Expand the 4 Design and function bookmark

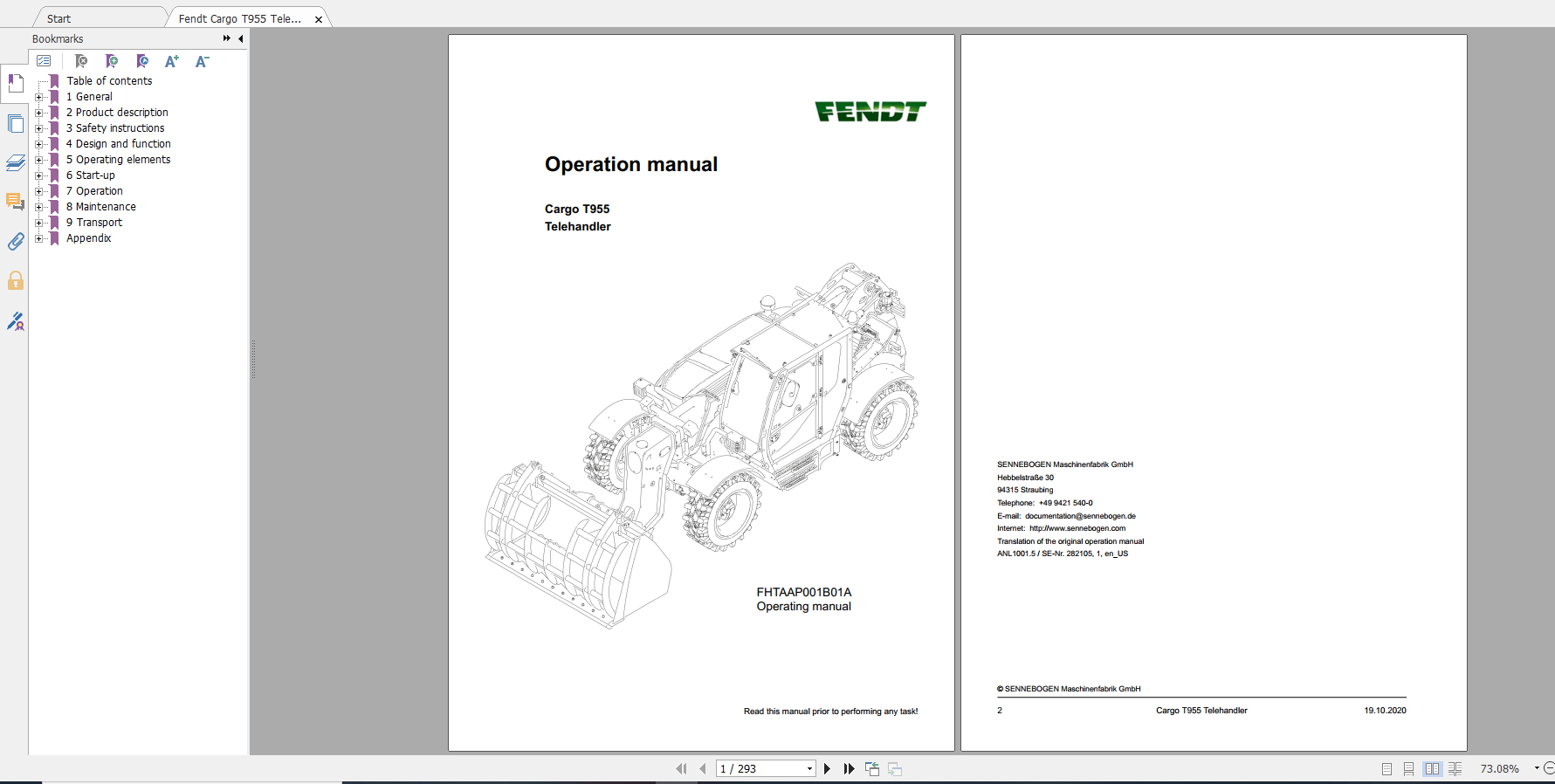click(x=38, y=144)
